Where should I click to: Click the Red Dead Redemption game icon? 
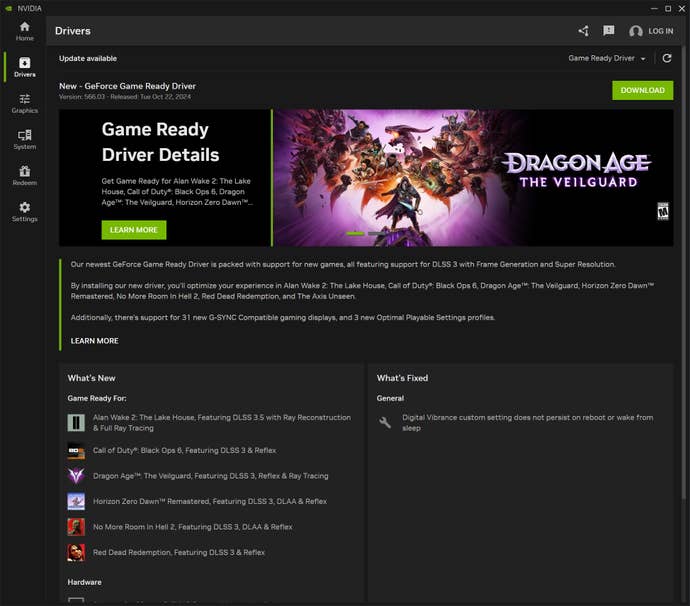click(x=76, y=552)
